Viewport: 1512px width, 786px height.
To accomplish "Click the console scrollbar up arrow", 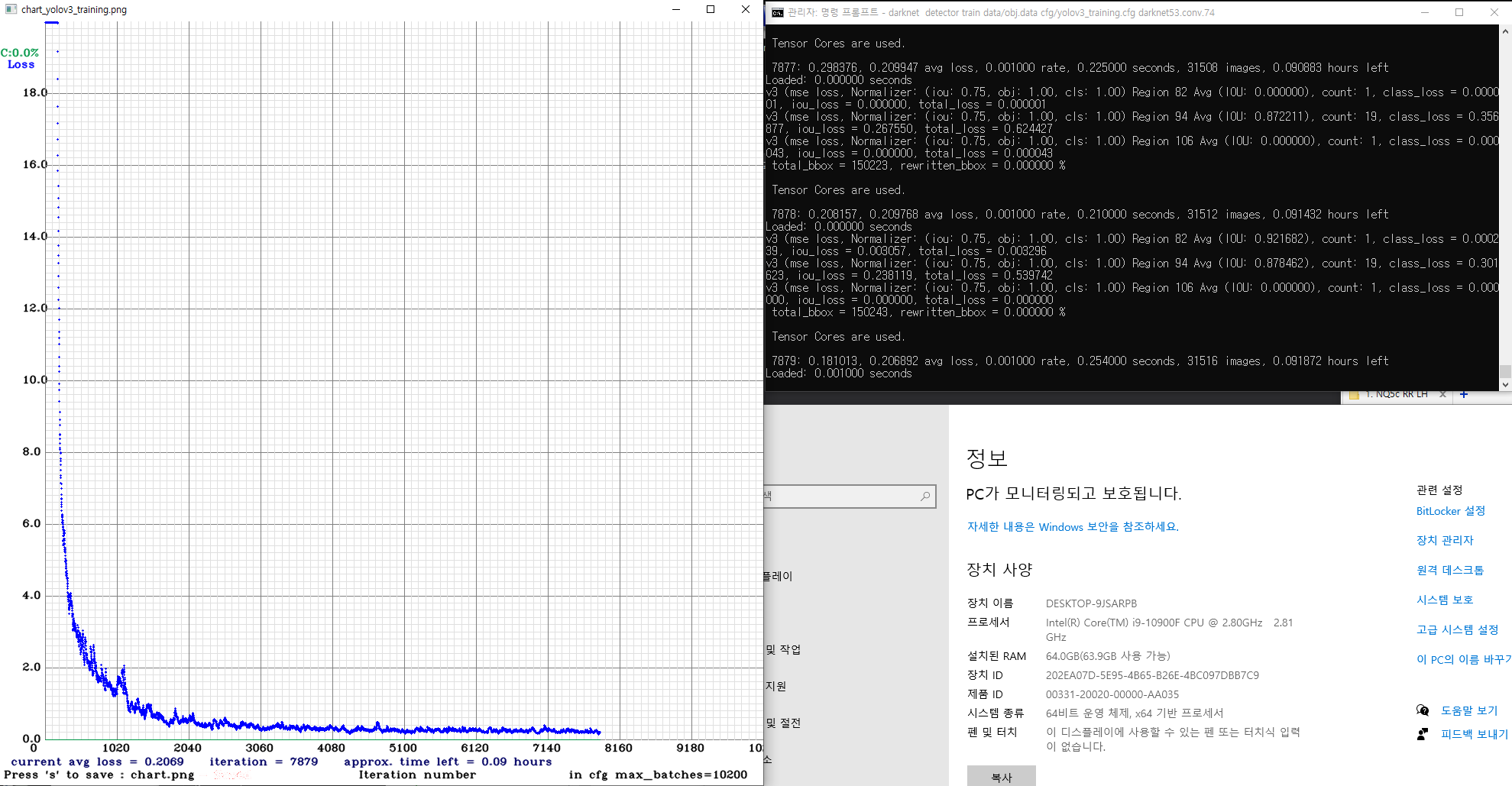I will click(1505, 31).
